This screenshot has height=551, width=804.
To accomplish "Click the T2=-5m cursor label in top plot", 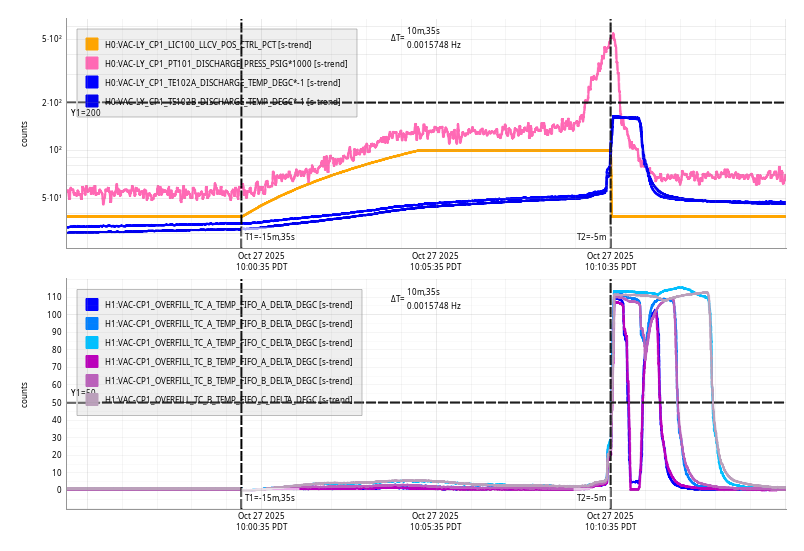I will click(x=591, y=237).
